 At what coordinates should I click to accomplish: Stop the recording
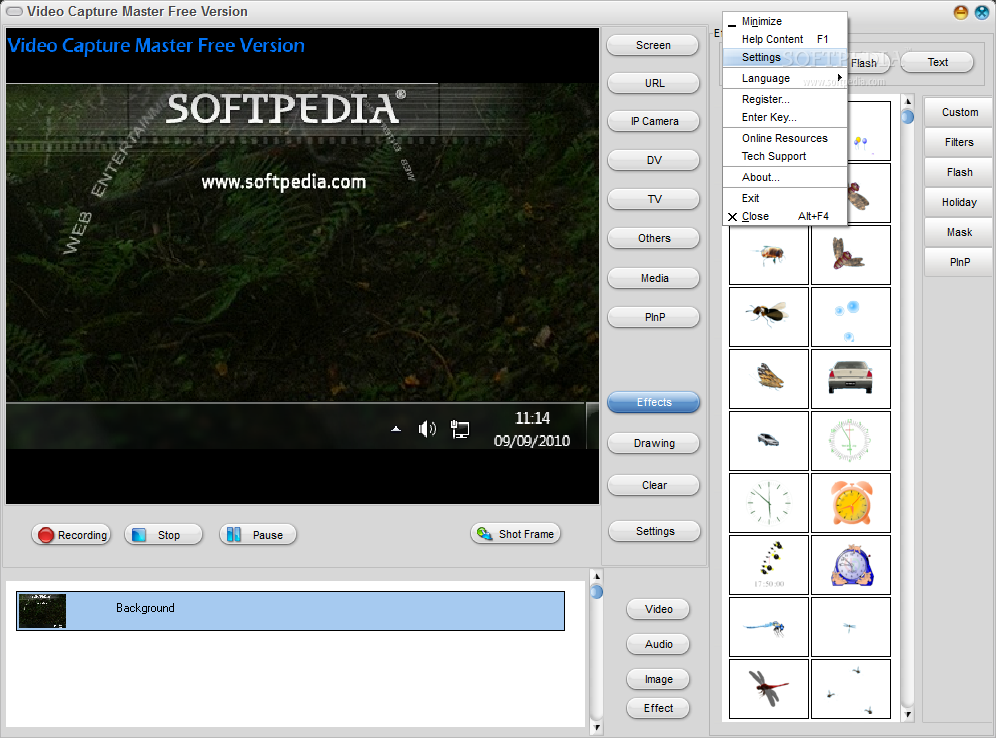pyautogui.click(x=163, y=535)
